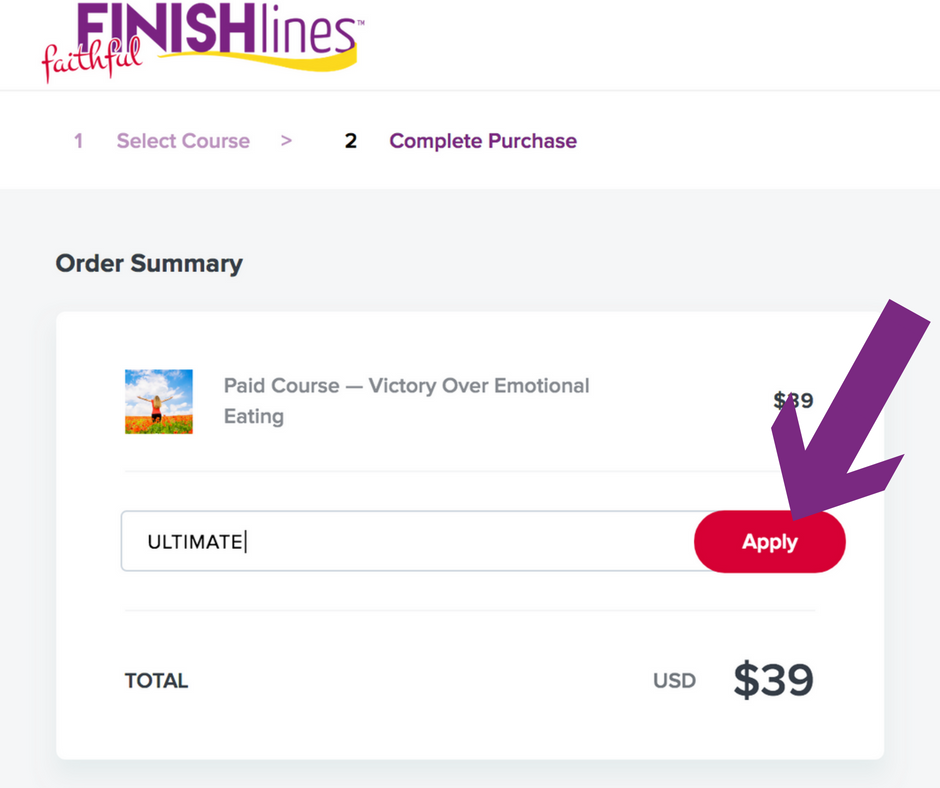Select the Complete Purchase step

pos(483,141)
